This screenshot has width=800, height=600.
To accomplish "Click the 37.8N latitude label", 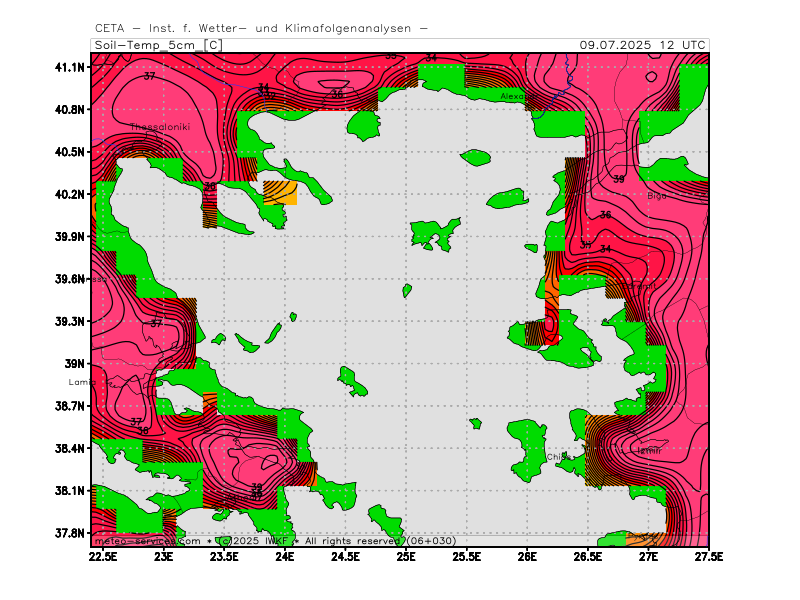I will [x=70, y=533].
